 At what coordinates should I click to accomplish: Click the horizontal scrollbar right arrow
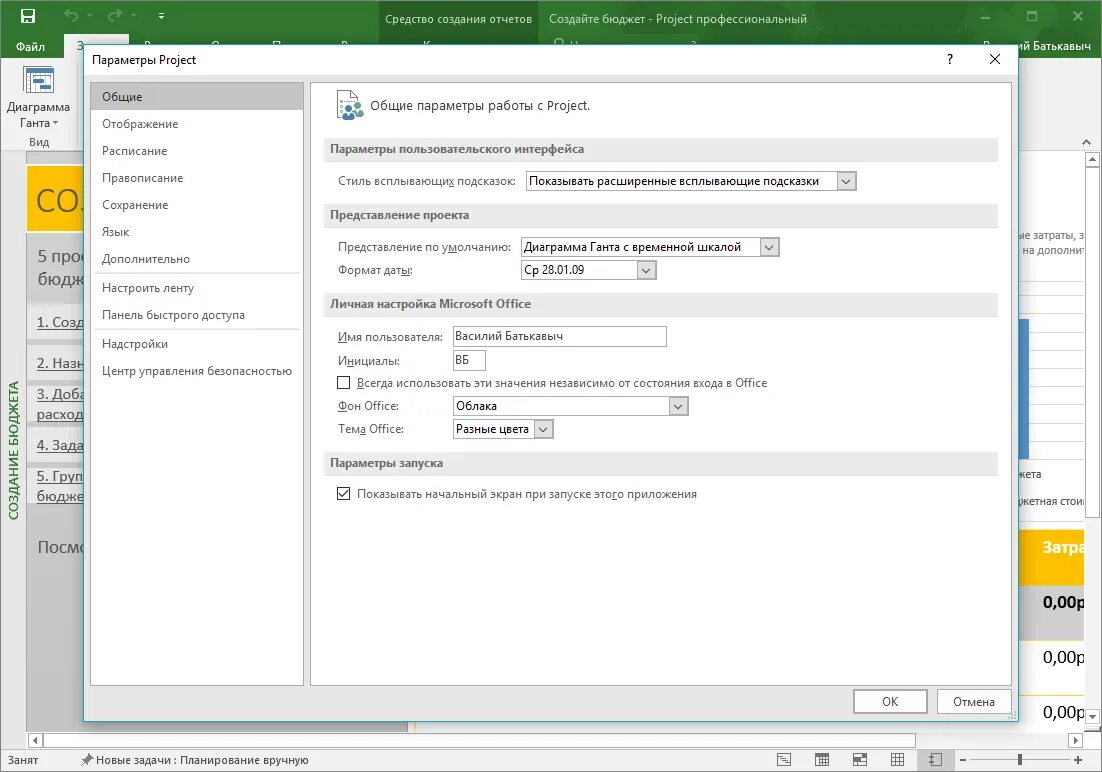[x=1075, y=740]
